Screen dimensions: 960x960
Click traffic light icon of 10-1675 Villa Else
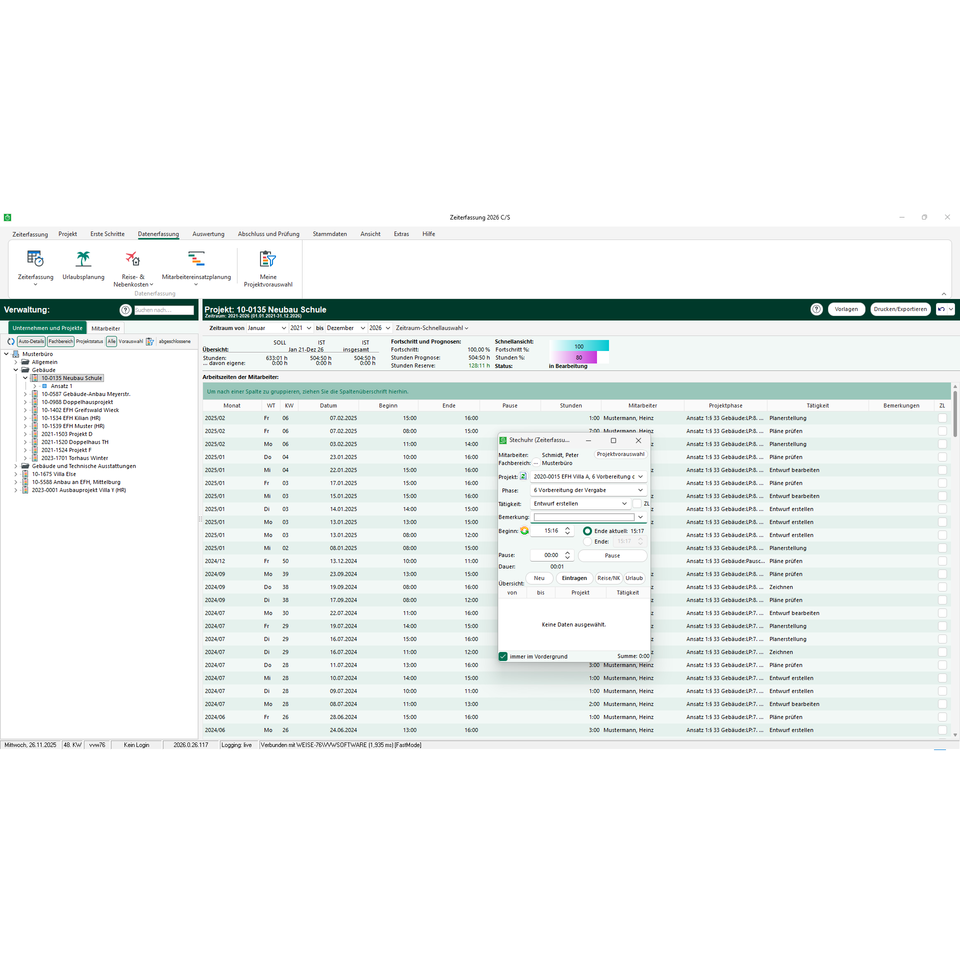tap(25, 474)
